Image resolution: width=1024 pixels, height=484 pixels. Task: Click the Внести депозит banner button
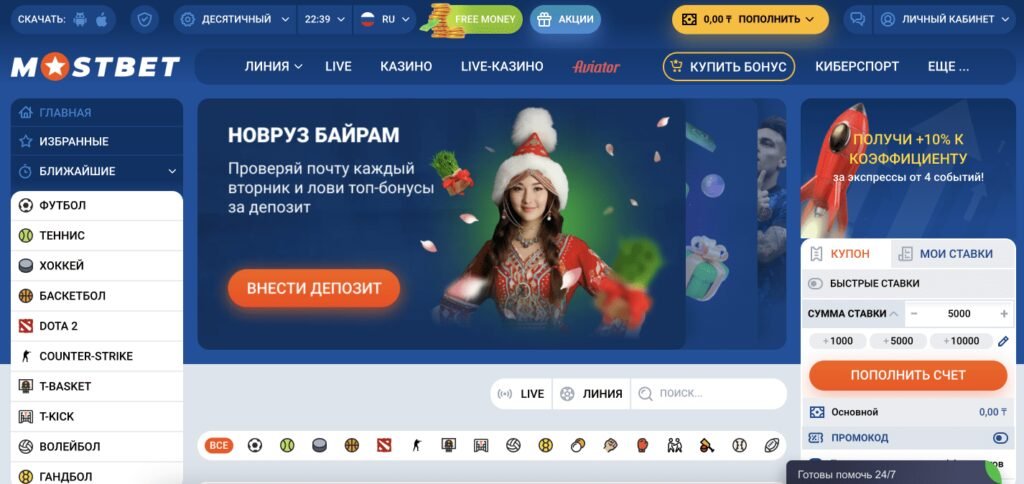click(314, 288)
